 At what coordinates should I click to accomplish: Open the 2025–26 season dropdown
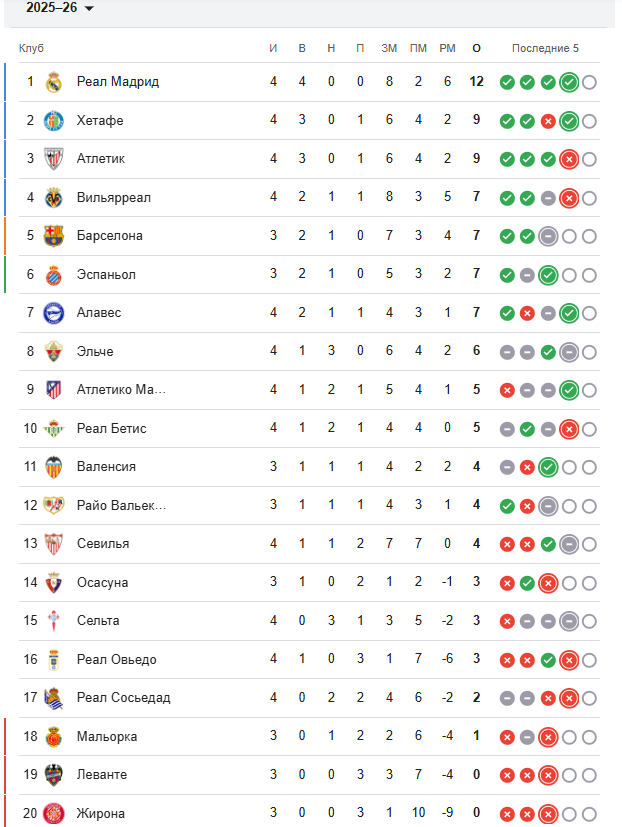pyautogui.click(x=60, y=8)
